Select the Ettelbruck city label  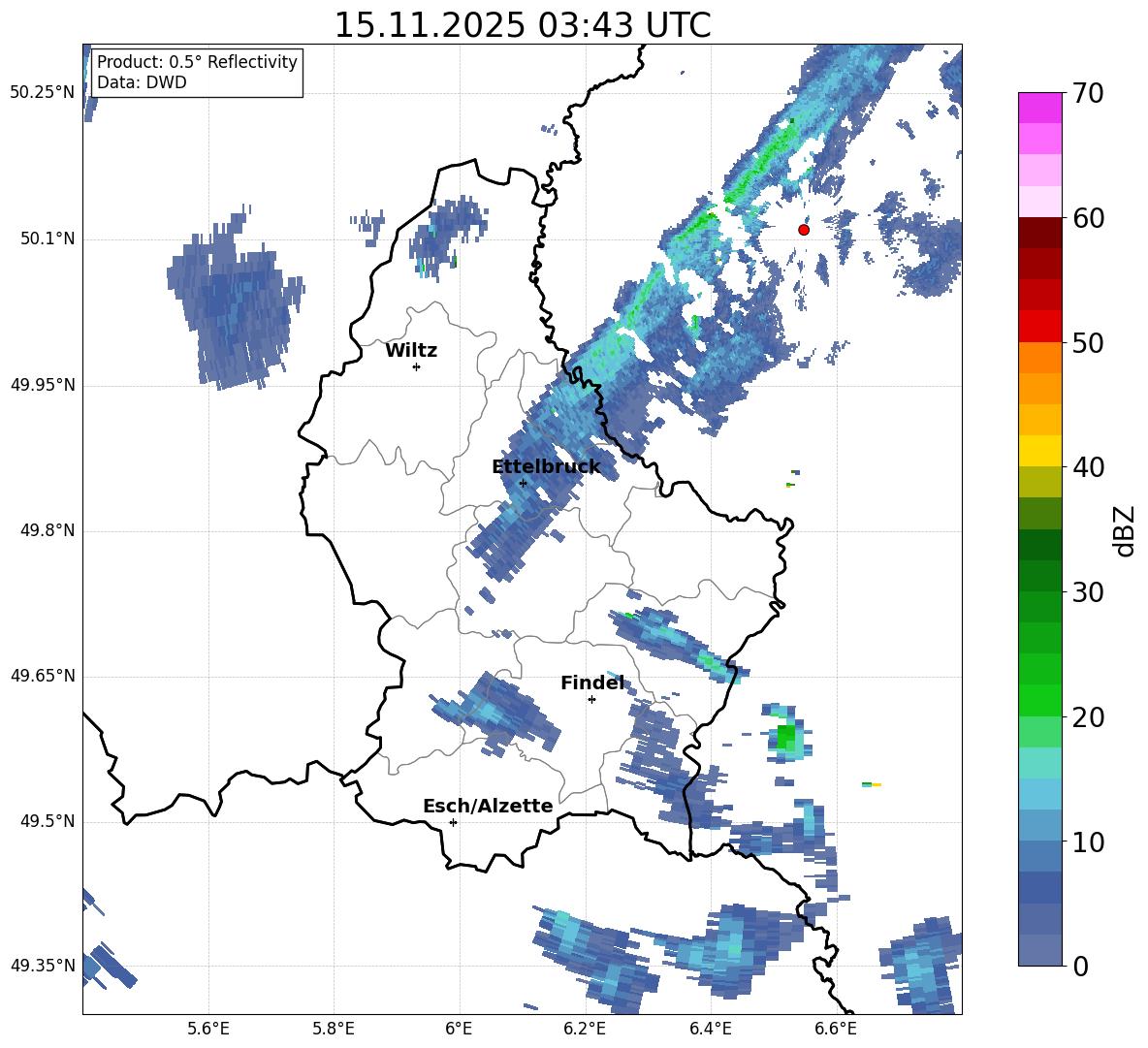click(x=546, y=467)
